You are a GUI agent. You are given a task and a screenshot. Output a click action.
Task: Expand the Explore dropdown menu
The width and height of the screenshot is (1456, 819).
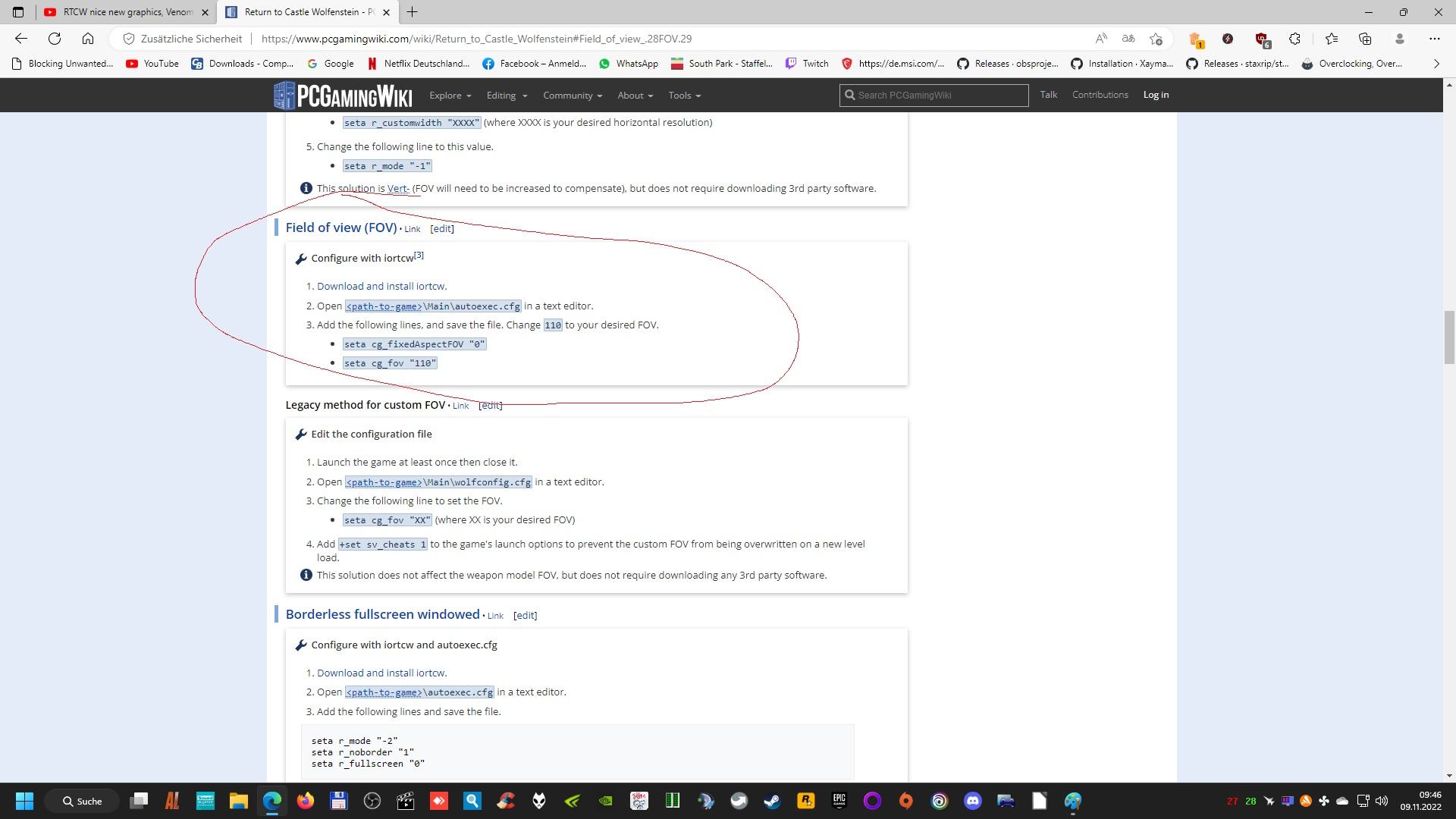pos(450,96)
